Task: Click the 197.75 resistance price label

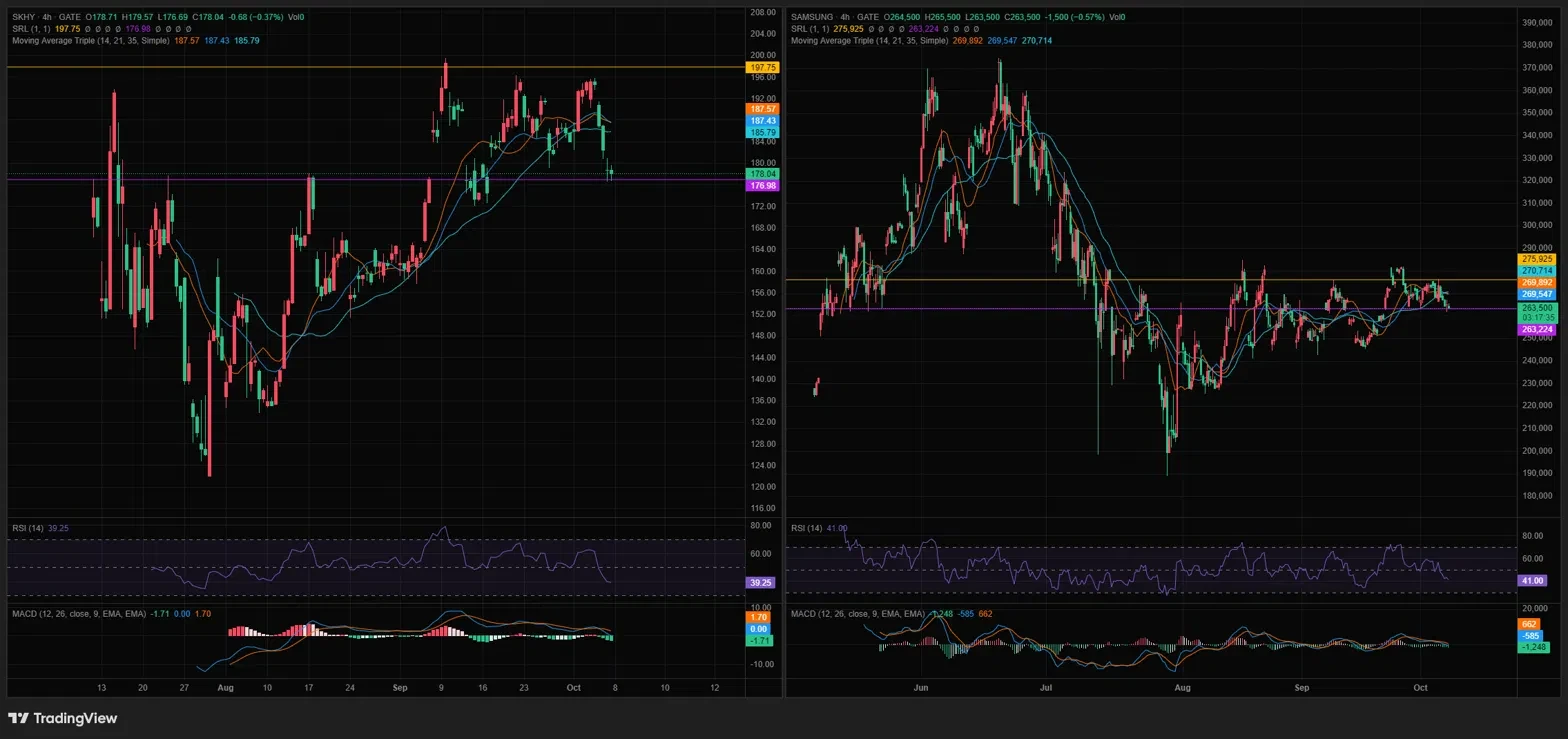Action: pyautogui.click(x=763, y=67)
